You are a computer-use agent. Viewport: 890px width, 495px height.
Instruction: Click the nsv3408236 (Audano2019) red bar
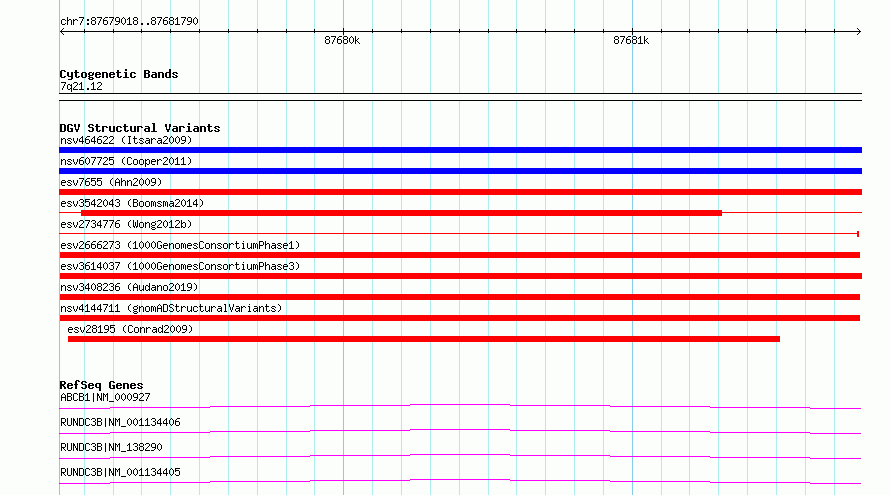(x=459, y=297)
